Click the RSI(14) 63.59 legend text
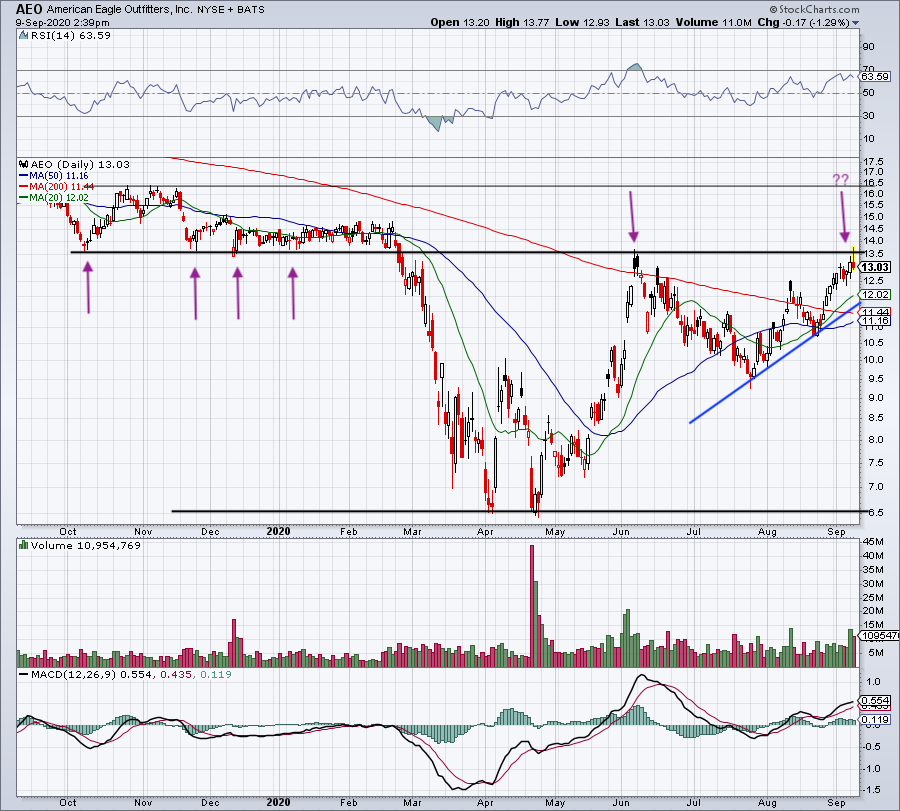Viewport: 900px width, 811px height. pos(71,36)
